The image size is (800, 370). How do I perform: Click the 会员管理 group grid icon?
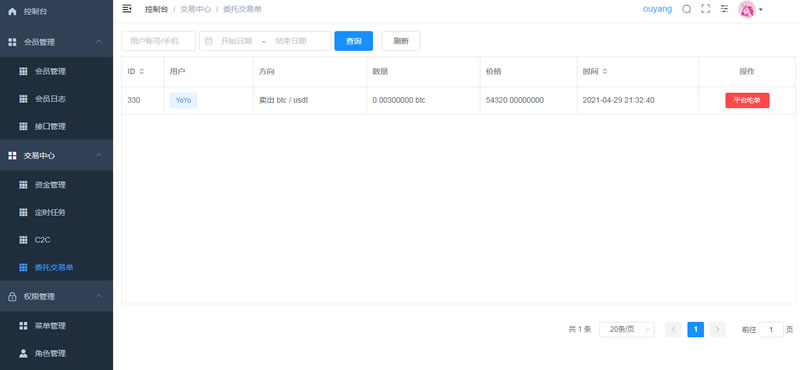12,42
